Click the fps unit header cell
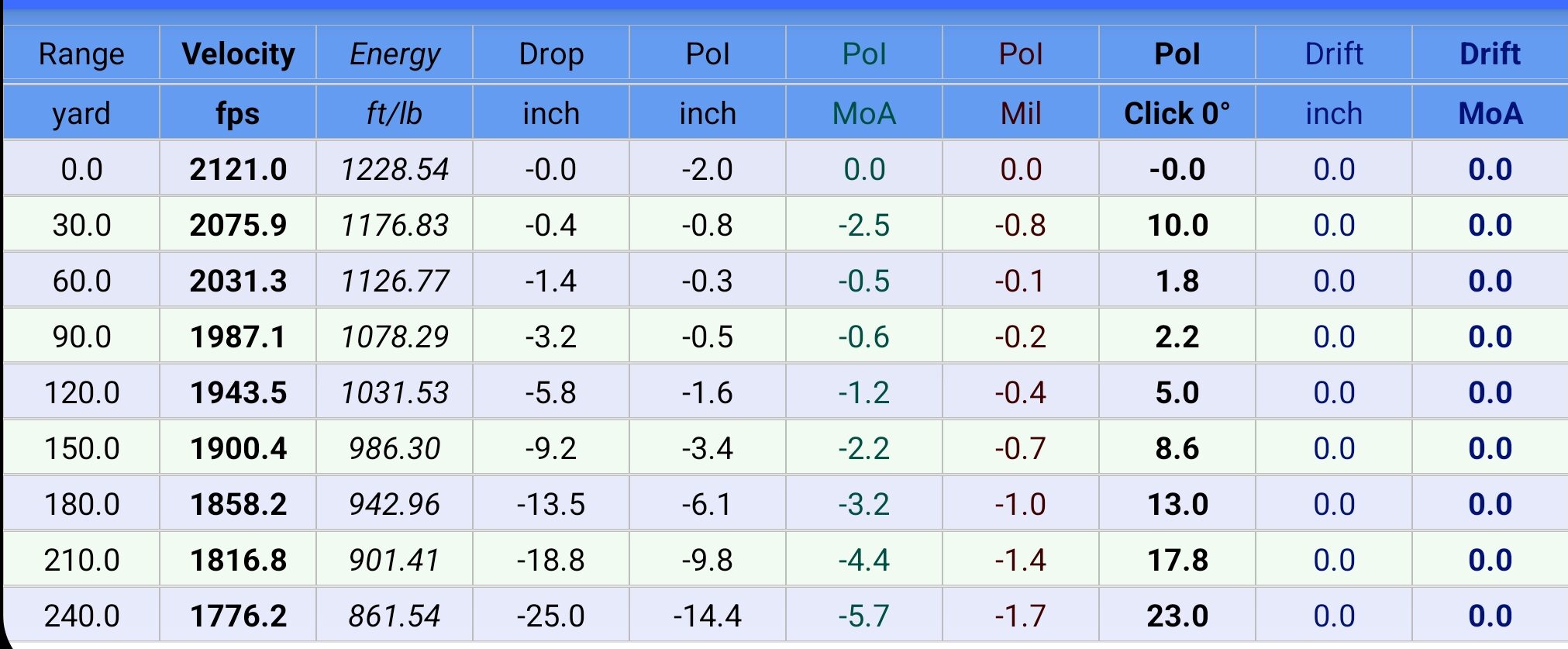Screen dimensions: 1568x649 (x=238, y=113)
